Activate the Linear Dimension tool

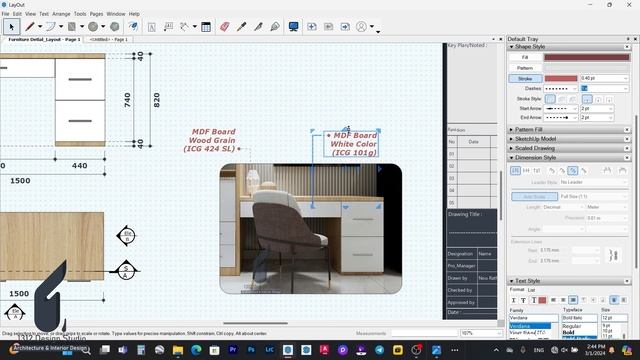[184, 27]
